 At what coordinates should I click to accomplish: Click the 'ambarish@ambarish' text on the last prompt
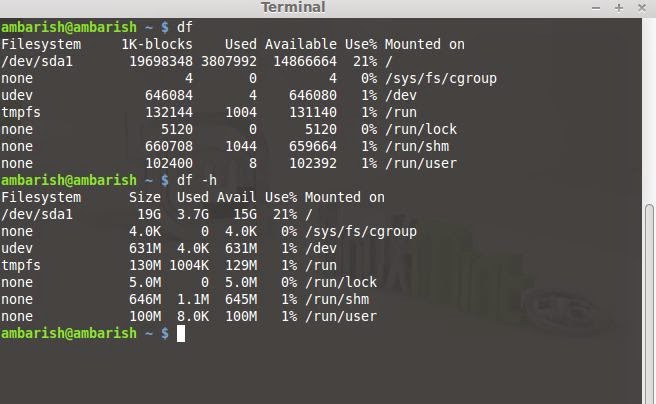[x=69, y=334]
